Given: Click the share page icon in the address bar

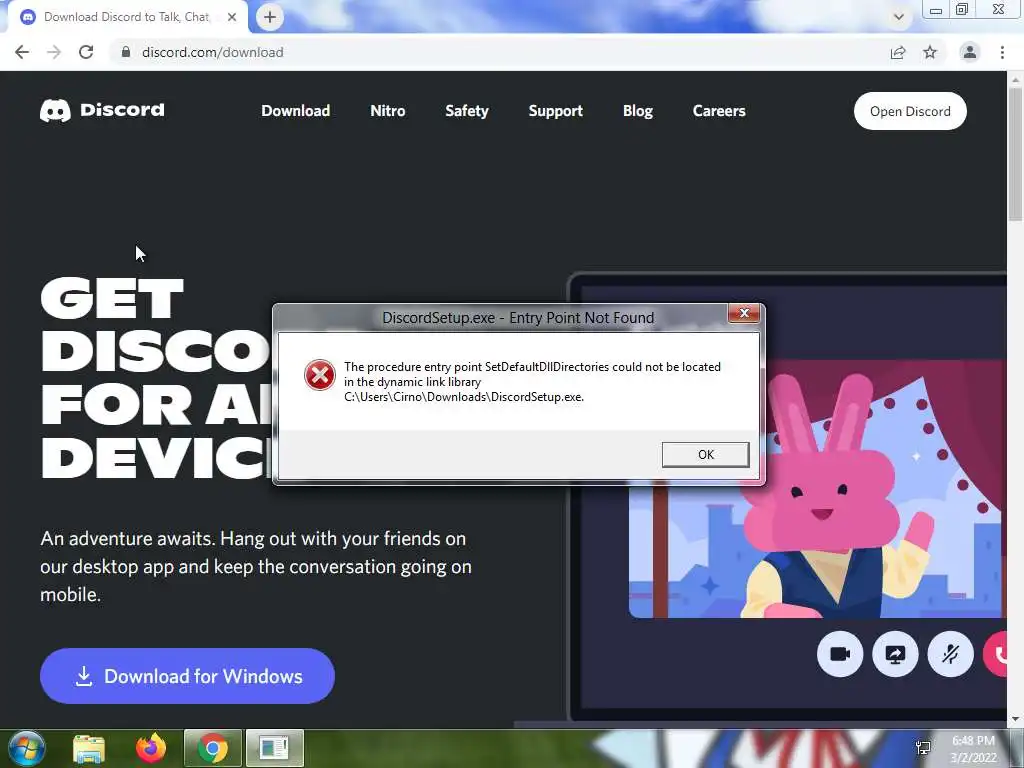Looking at the screenshot, I should point(898,52).
